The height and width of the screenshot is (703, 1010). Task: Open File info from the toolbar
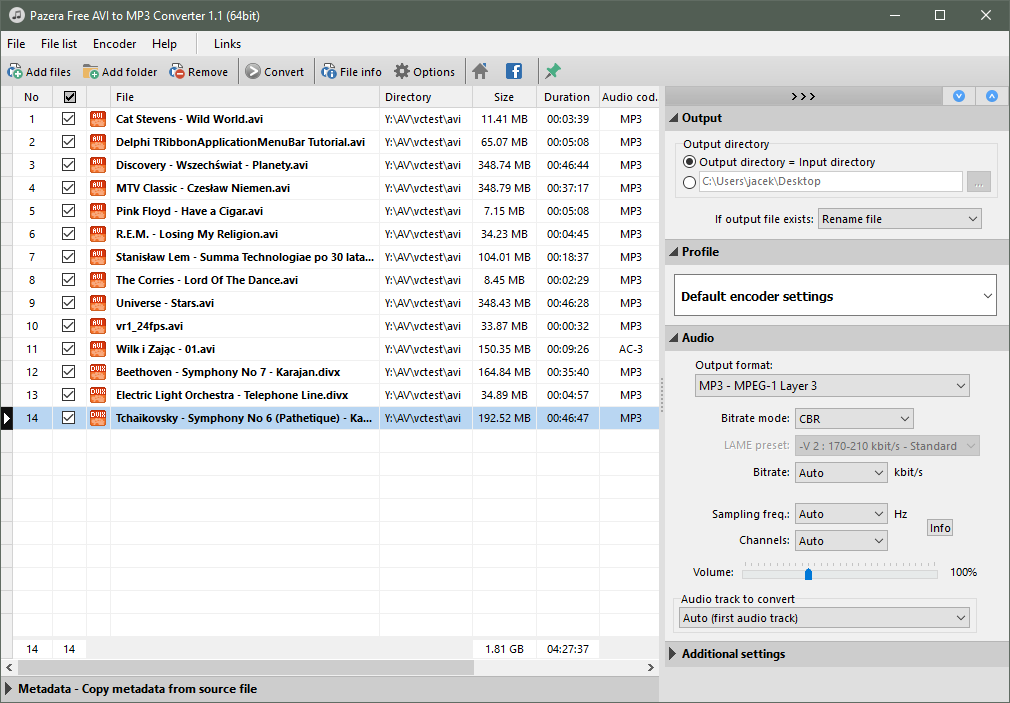[329, 72]
